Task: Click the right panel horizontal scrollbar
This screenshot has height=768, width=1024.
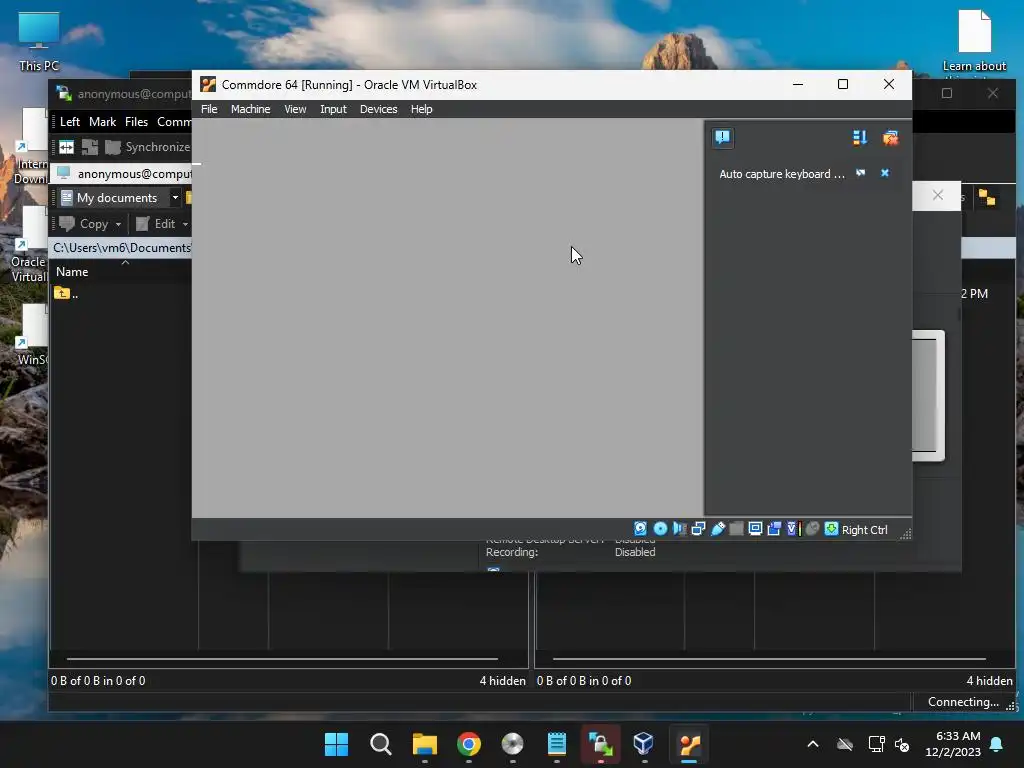Action: (769, 659)
